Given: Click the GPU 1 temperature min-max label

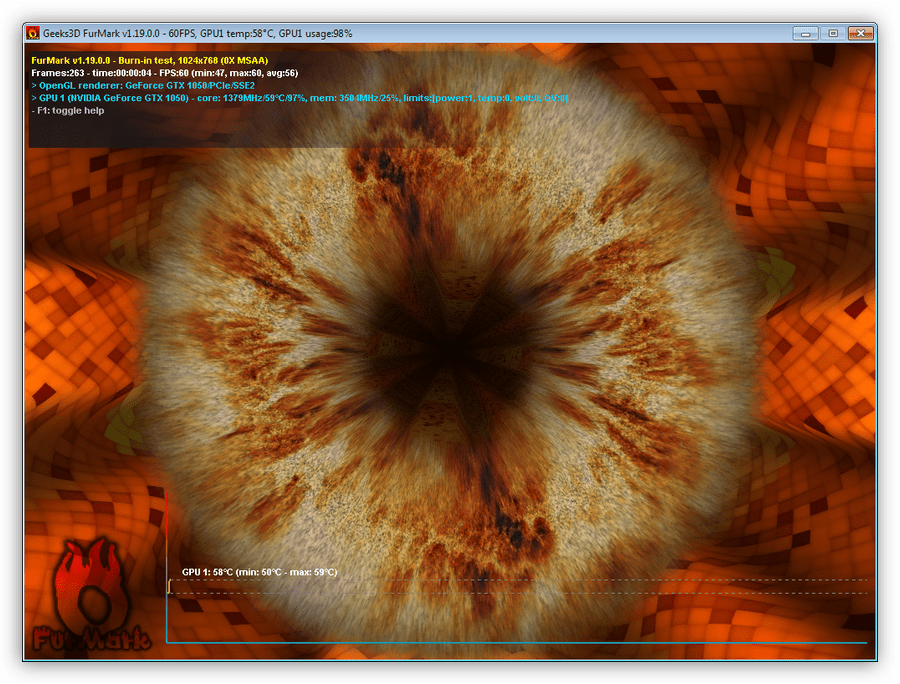Looking at the screenshot, I should point(259,572).
